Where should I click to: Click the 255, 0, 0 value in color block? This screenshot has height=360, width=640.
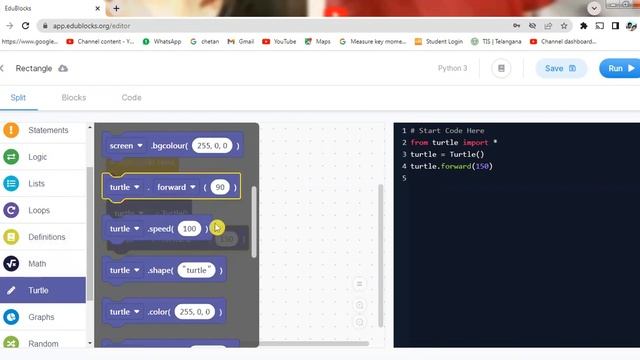(x=195, y=312)
